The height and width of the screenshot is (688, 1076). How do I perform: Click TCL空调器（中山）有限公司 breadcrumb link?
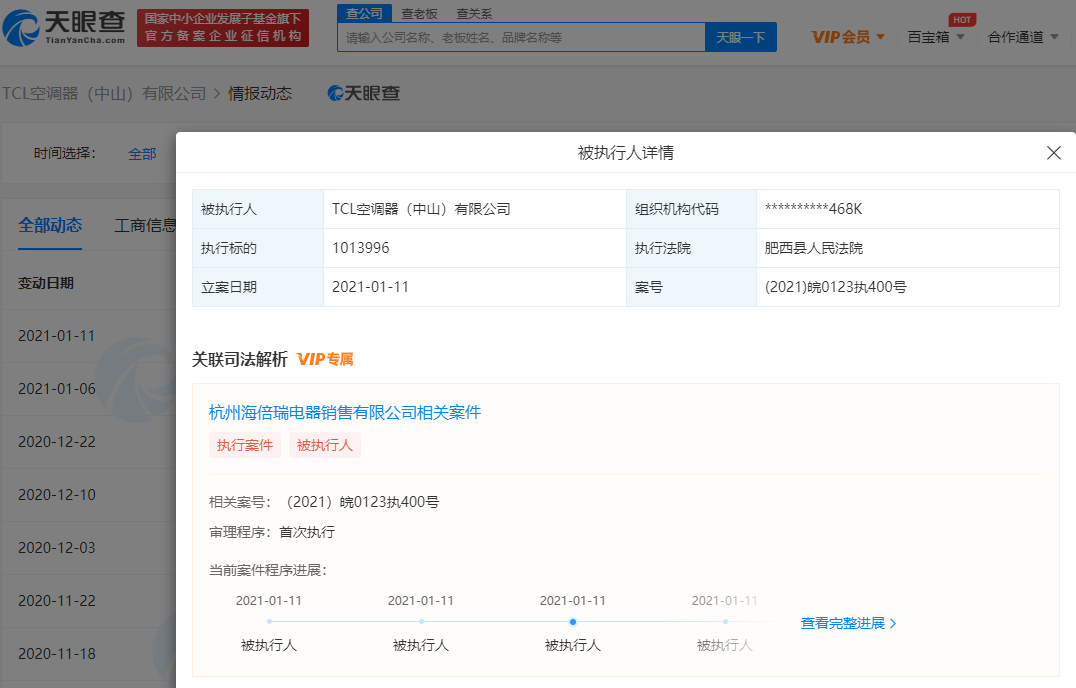[103, 93]
